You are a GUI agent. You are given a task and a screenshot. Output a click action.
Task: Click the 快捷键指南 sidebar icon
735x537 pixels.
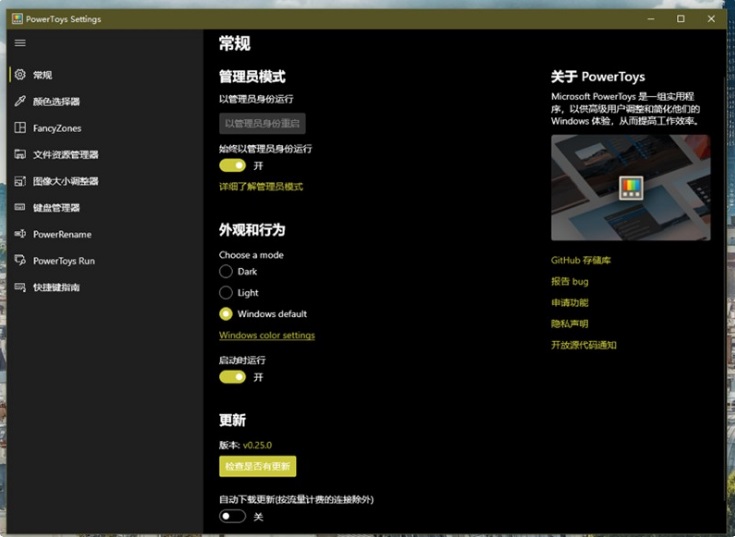tap(20, 287)
